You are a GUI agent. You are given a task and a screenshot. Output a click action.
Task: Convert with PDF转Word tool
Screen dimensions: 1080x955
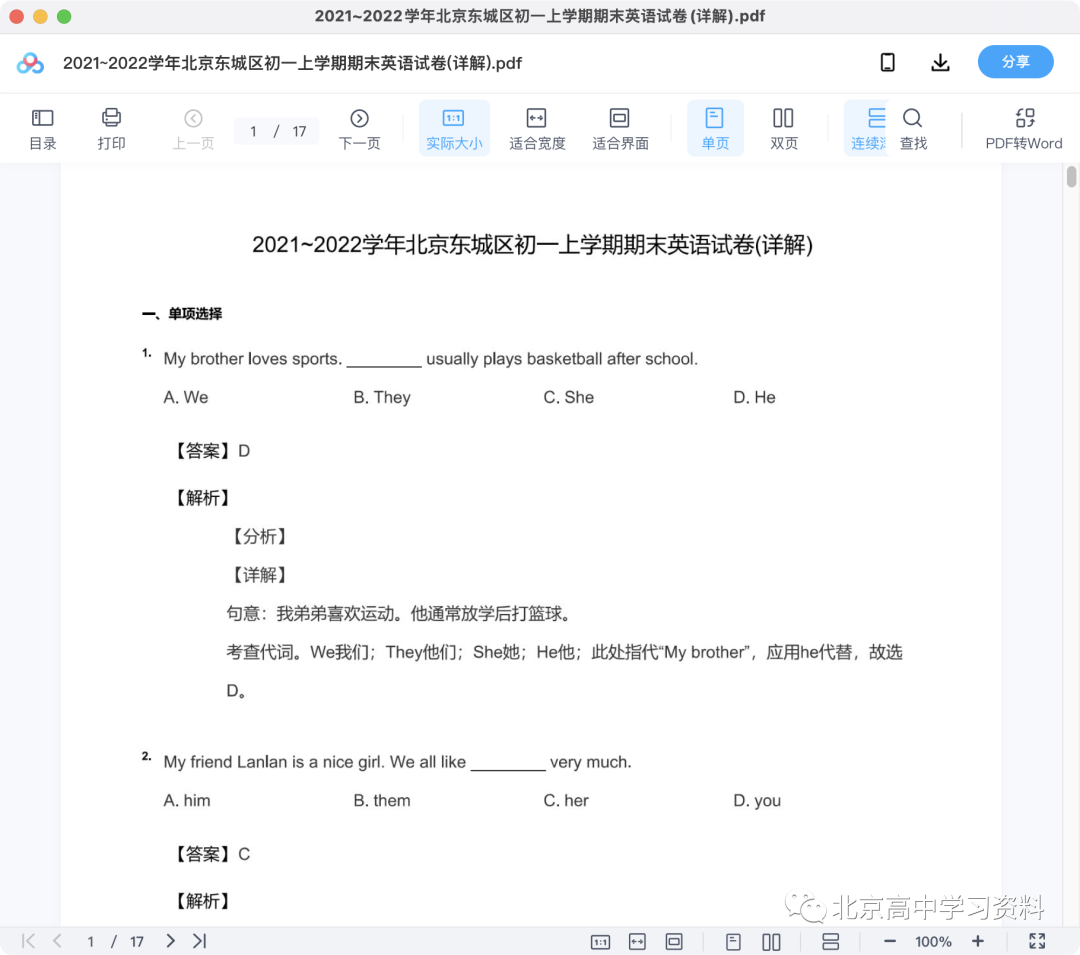(x=1024, y=129)
